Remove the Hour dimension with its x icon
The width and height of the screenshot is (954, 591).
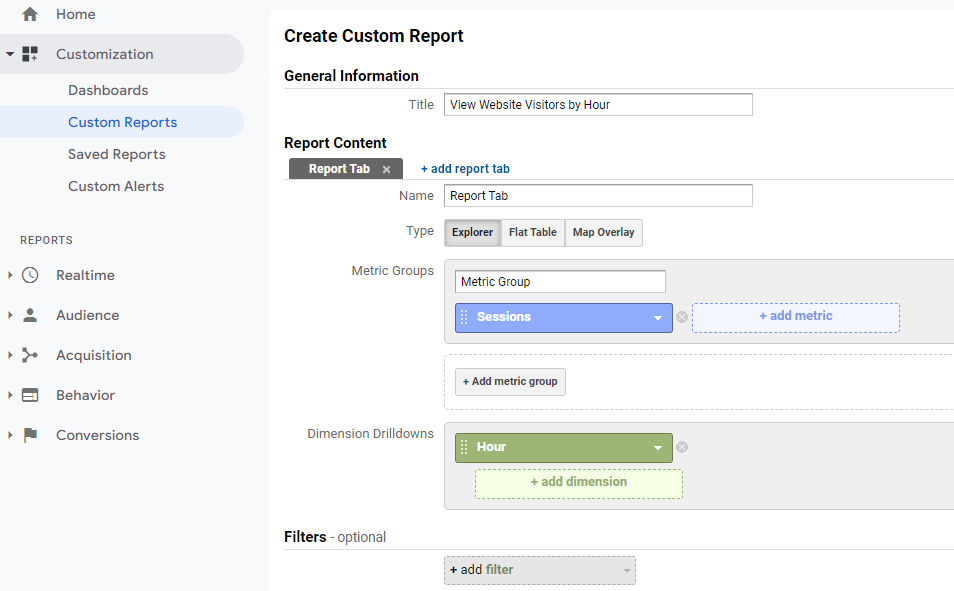pyautogui.click(x=682, y=447)
